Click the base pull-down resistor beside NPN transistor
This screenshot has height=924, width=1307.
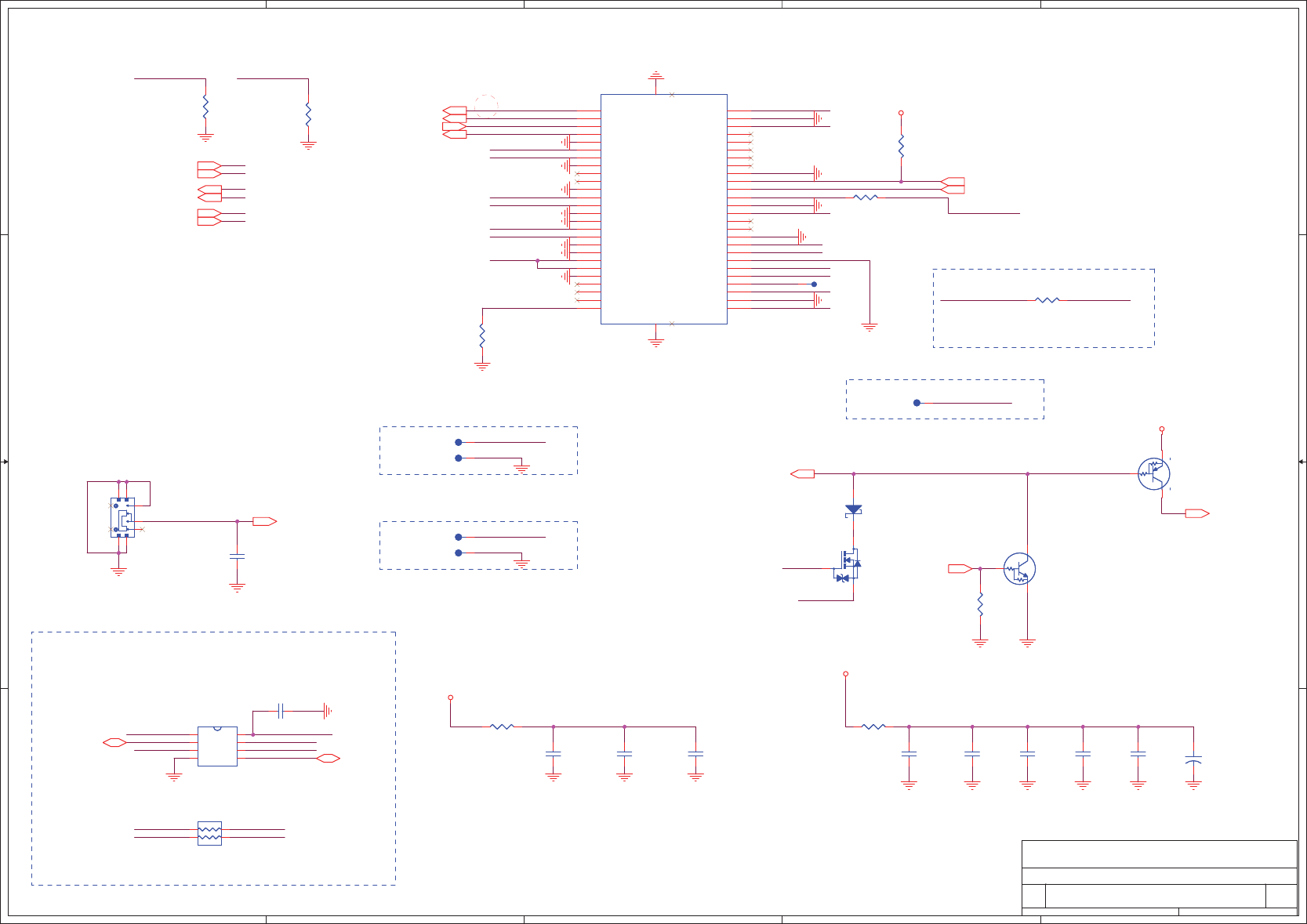980,604
